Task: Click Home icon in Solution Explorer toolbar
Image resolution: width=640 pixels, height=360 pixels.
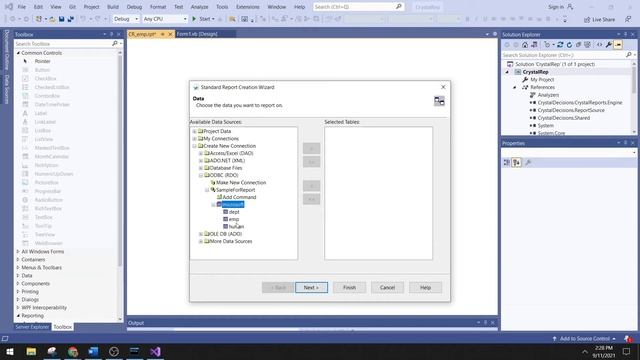Action: [x=525, y=45]
